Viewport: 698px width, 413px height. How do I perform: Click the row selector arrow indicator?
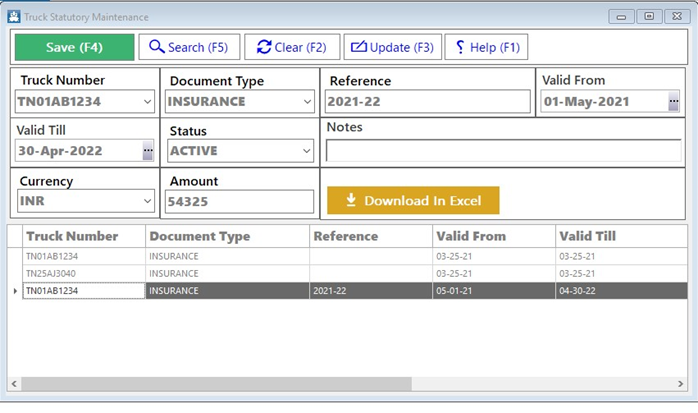[15, 291]
